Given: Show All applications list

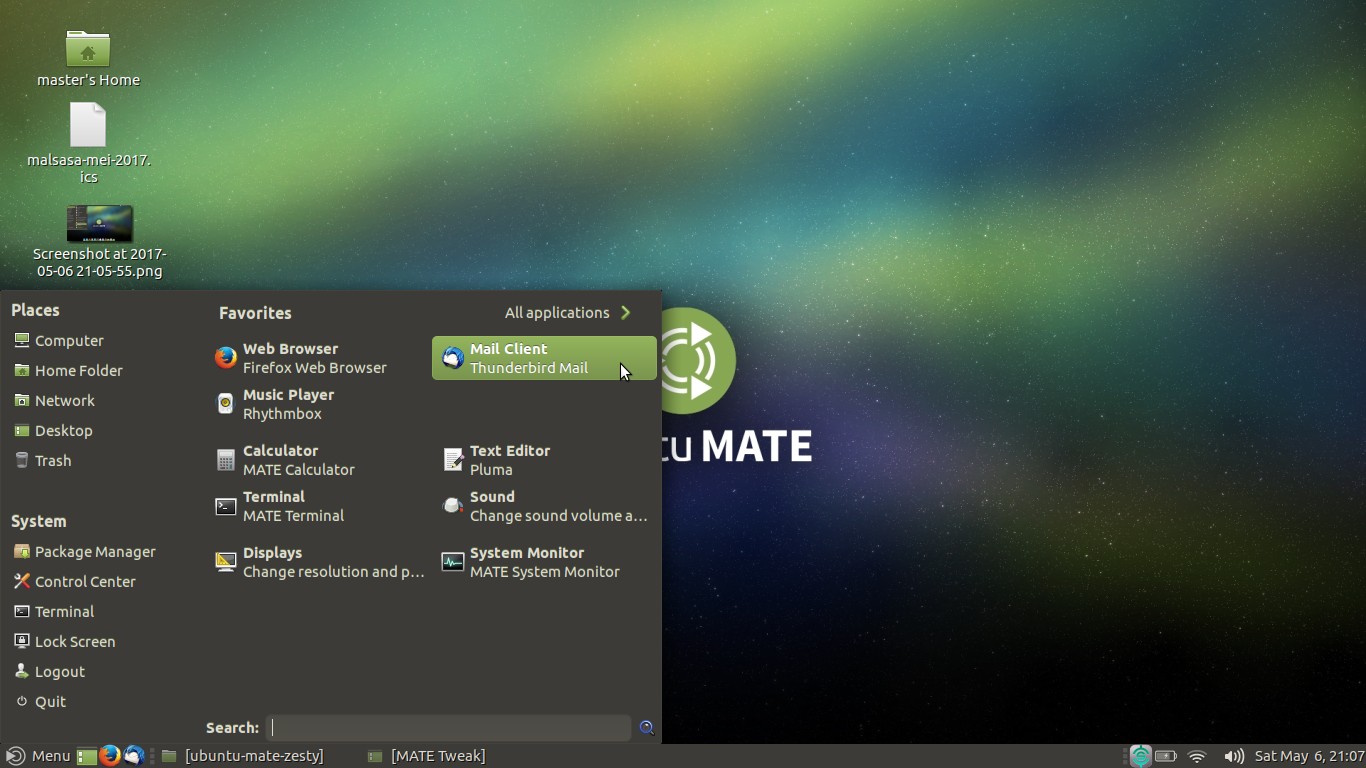Looking at the screenshot, I should coord(568,313).
